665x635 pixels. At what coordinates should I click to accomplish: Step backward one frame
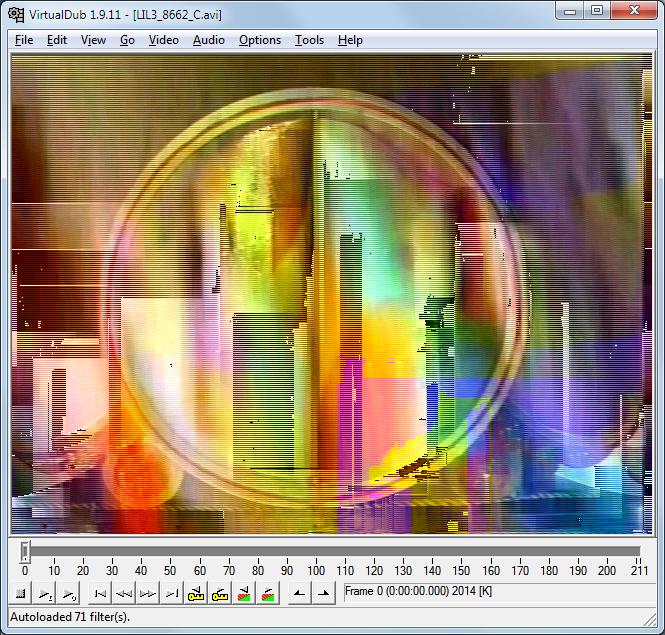point(124,593)
